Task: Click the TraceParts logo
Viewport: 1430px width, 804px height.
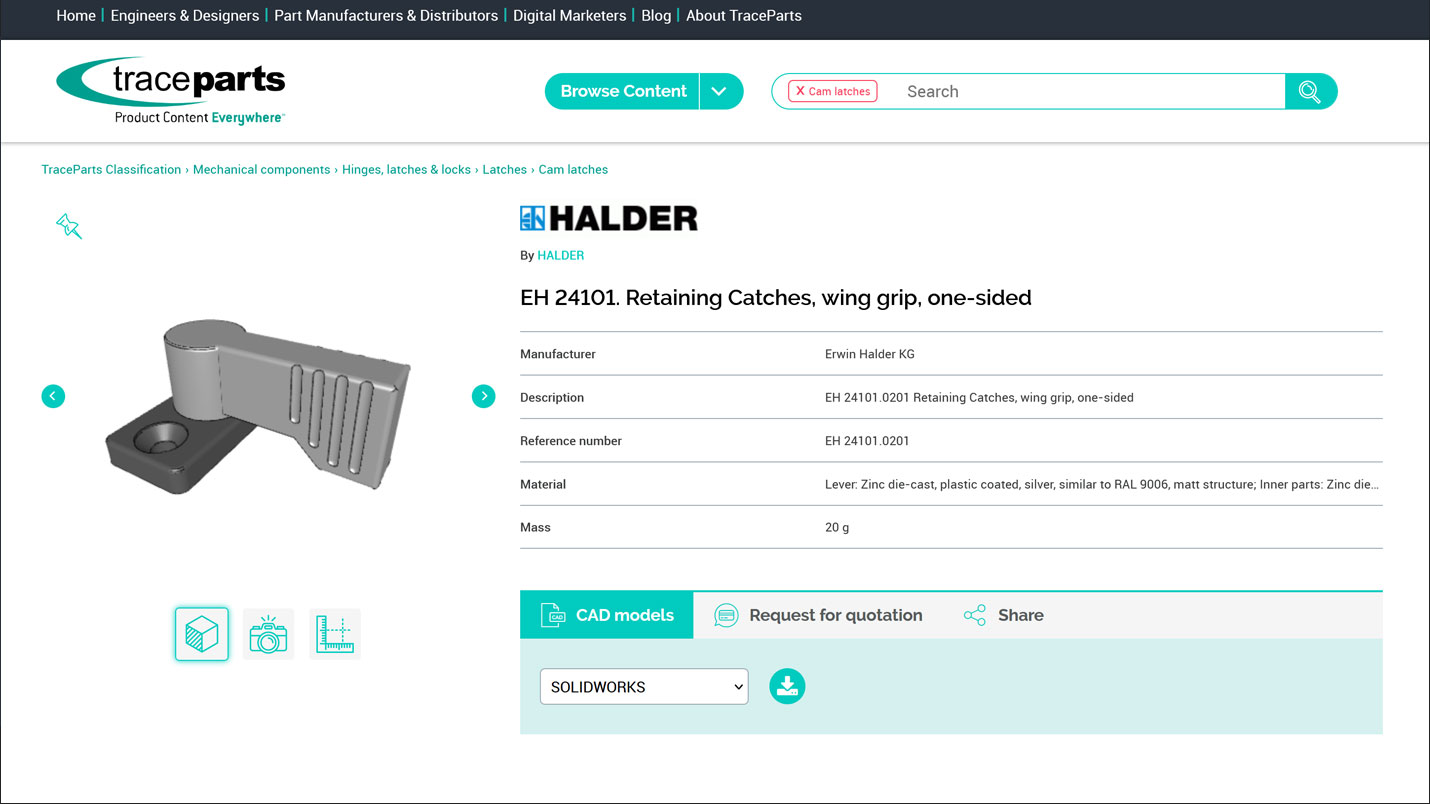Action: (x=171, y=91)
